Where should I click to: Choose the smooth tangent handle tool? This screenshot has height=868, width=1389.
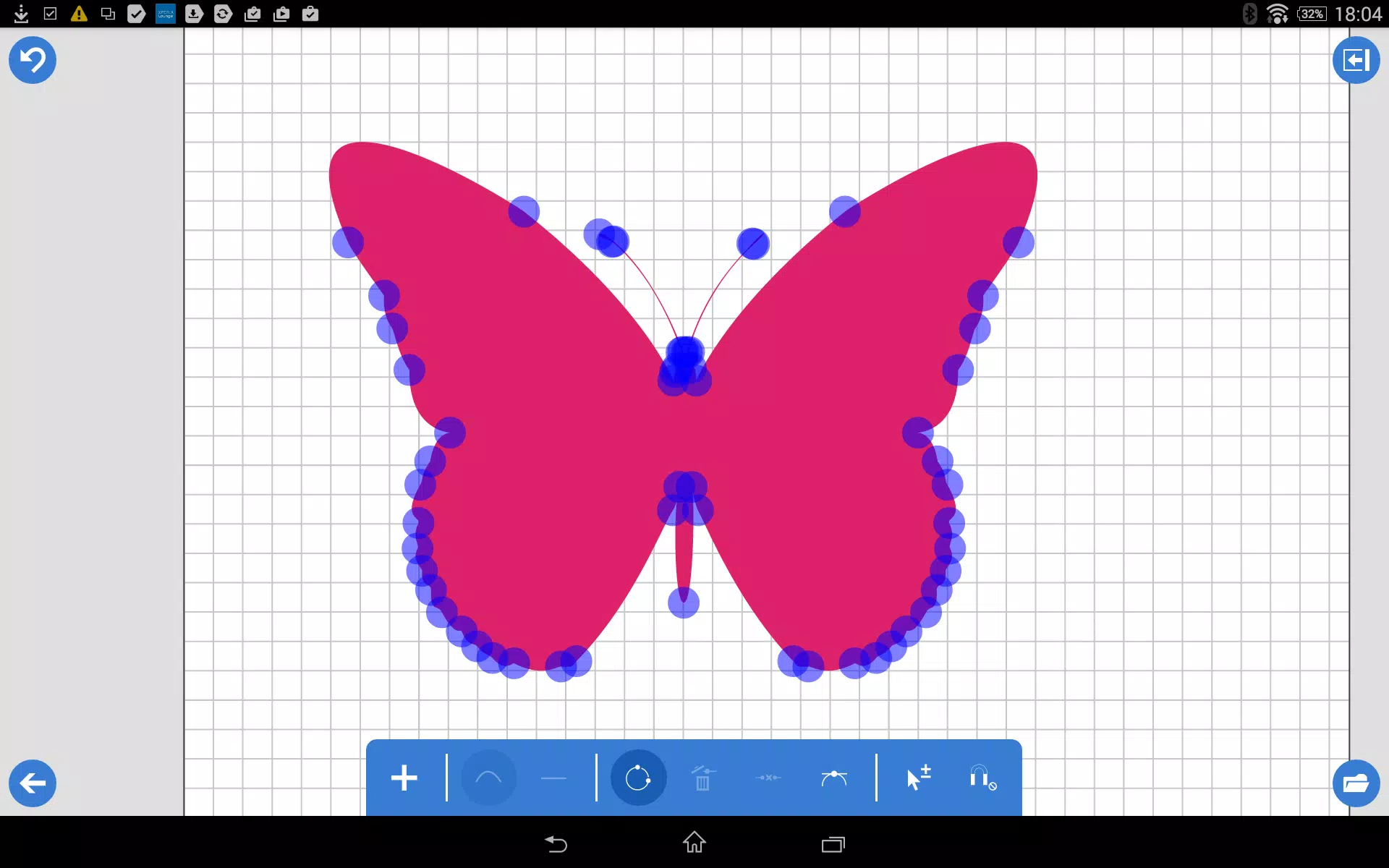[x=834, y=778]
